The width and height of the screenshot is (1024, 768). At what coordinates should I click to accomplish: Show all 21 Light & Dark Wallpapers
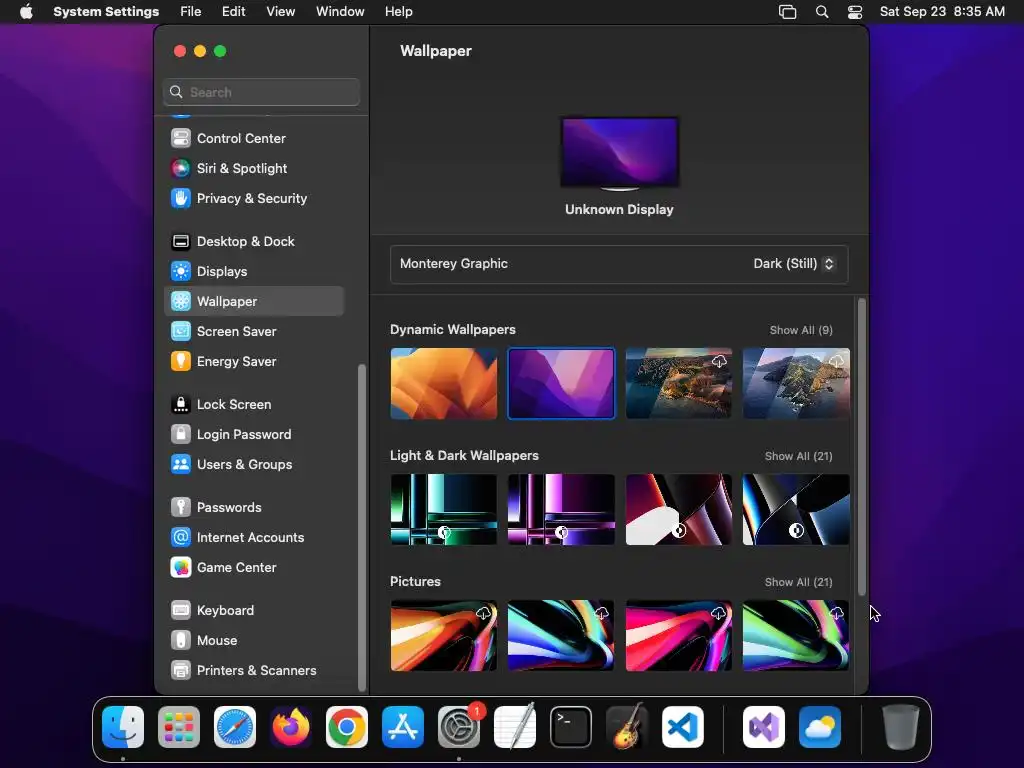(x=798, y=456)
